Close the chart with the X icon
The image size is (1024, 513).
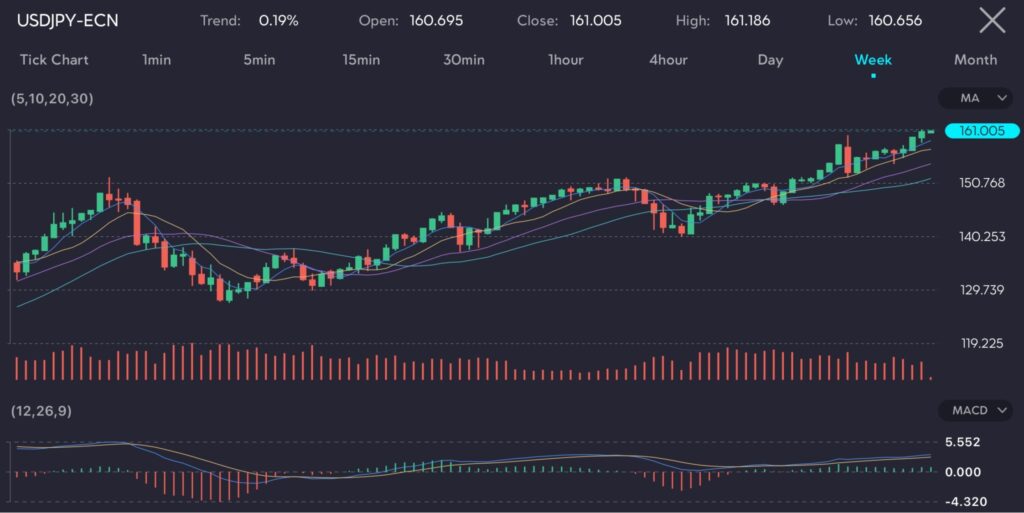[991, 20]
